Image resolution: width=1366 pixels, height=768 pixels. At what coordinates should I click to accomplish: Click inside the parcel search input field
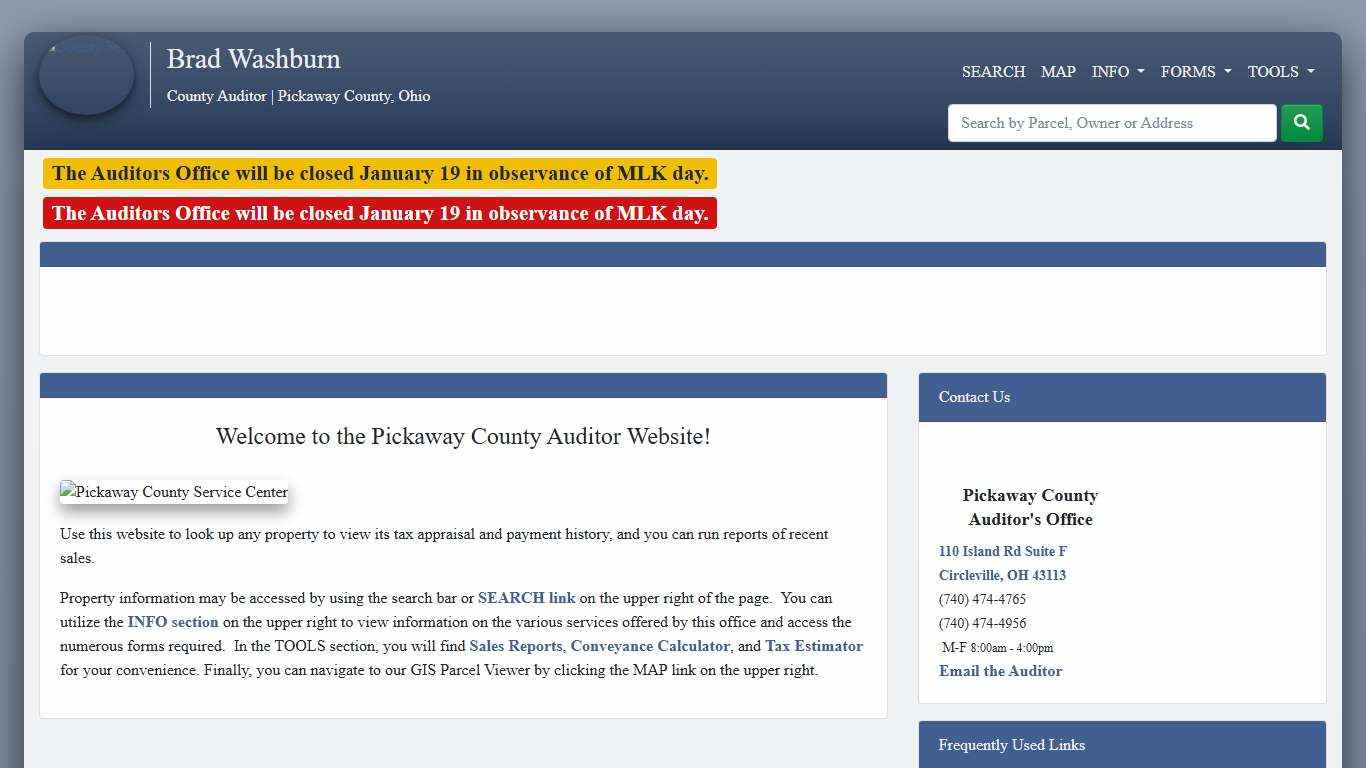tap(1111, 122)
